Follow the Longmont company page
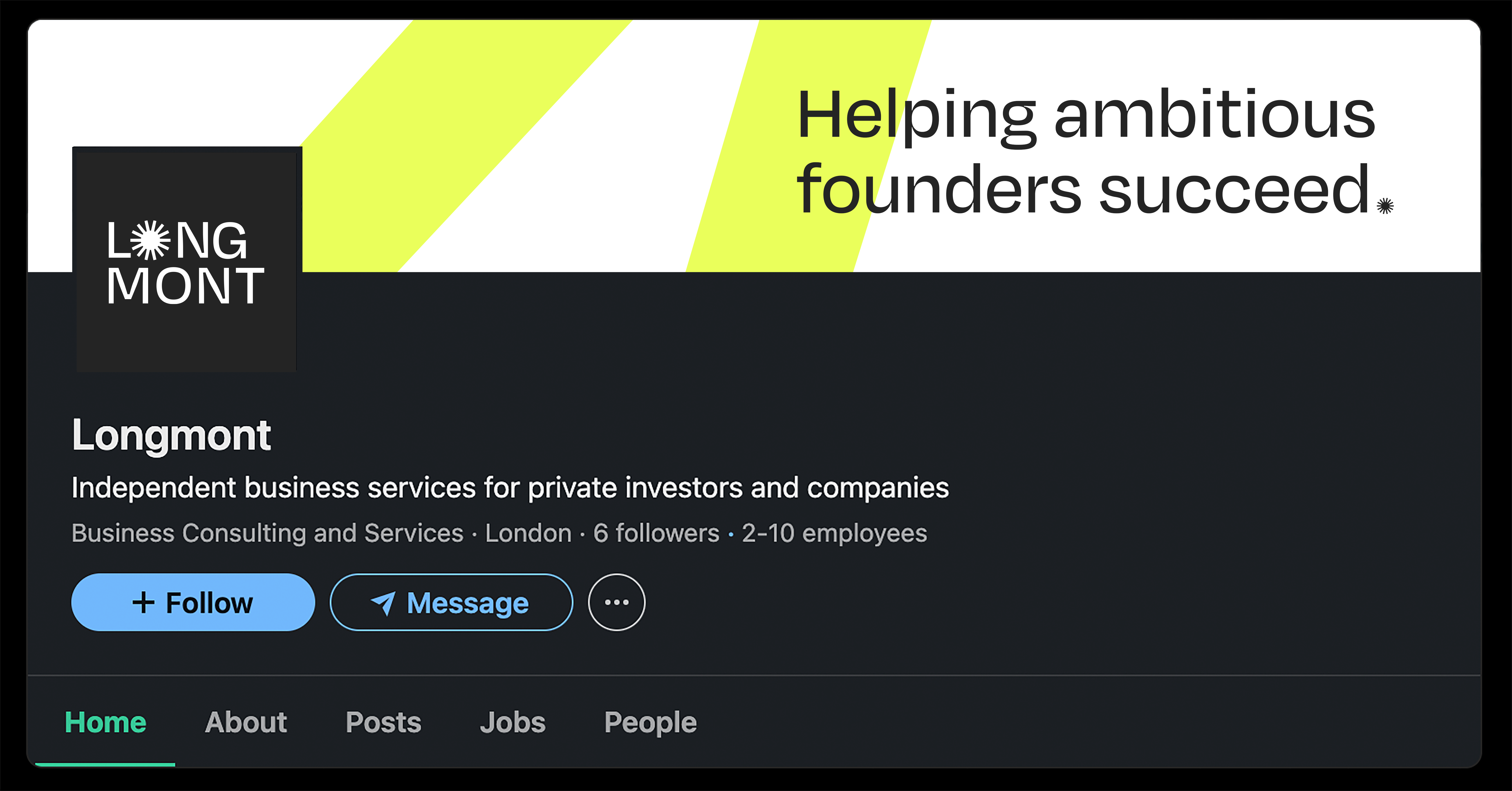This screenshot has height=791, width=1512. (x=193, y=602)
